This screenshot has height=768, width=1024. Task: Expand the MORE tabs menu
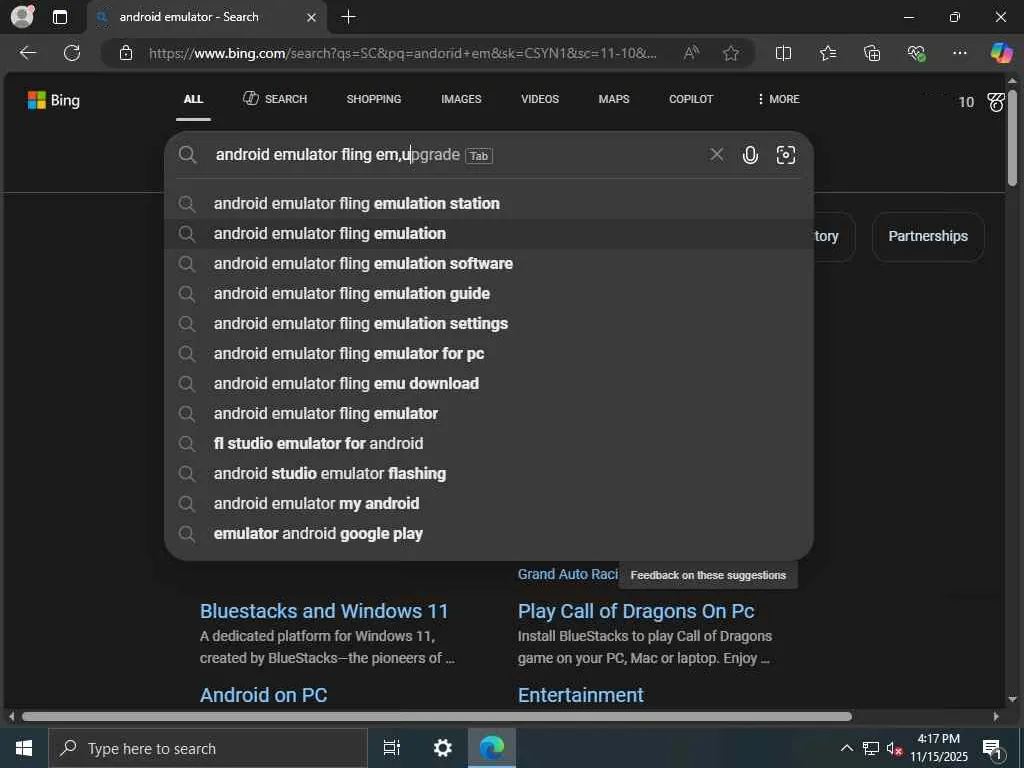click(778, 99)
